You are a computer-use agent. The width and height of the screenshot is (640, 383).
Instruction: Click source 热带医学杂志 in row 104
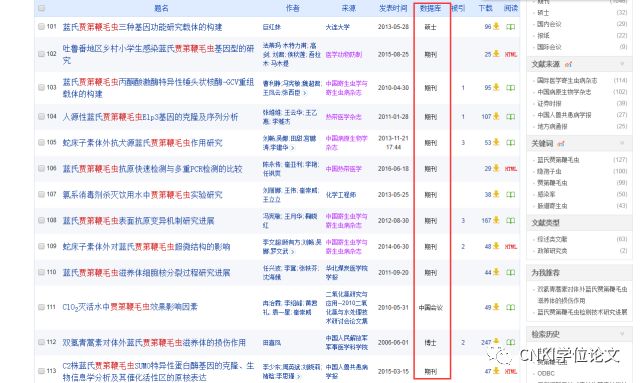pyautogui.click(x=343, y=117)
